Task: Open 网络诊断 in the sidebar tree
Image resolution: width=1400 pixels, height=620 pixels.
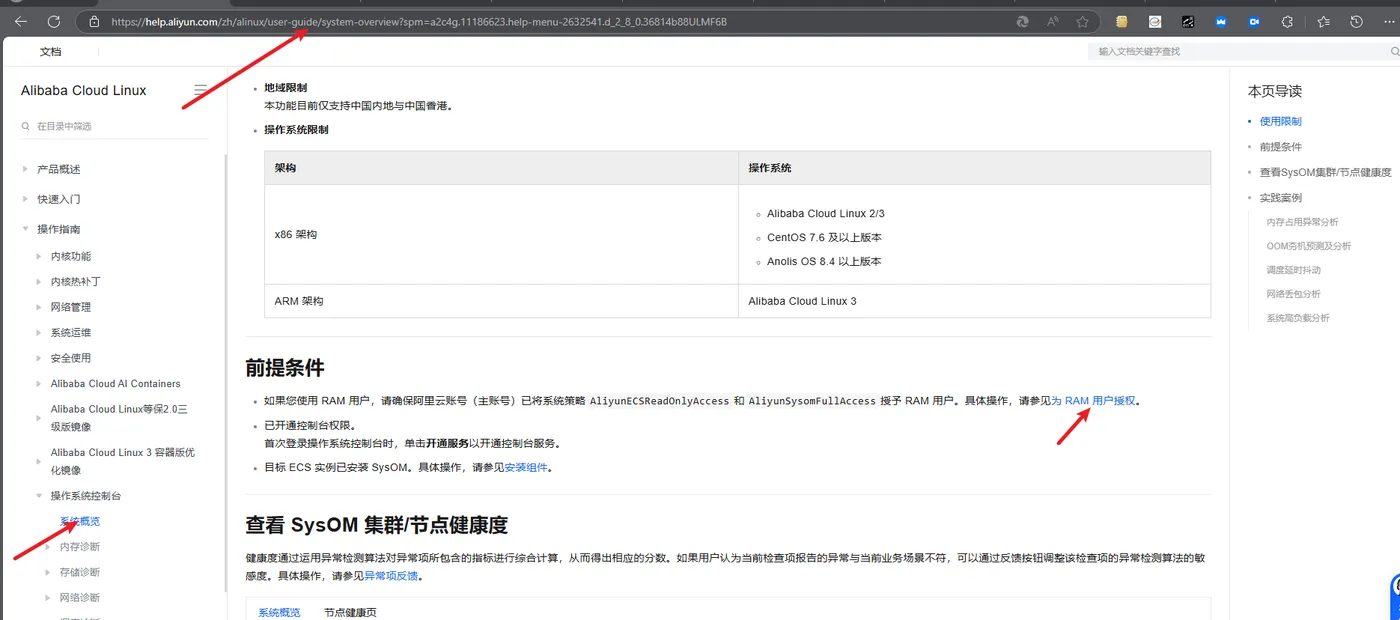Action: pos(80,598)
